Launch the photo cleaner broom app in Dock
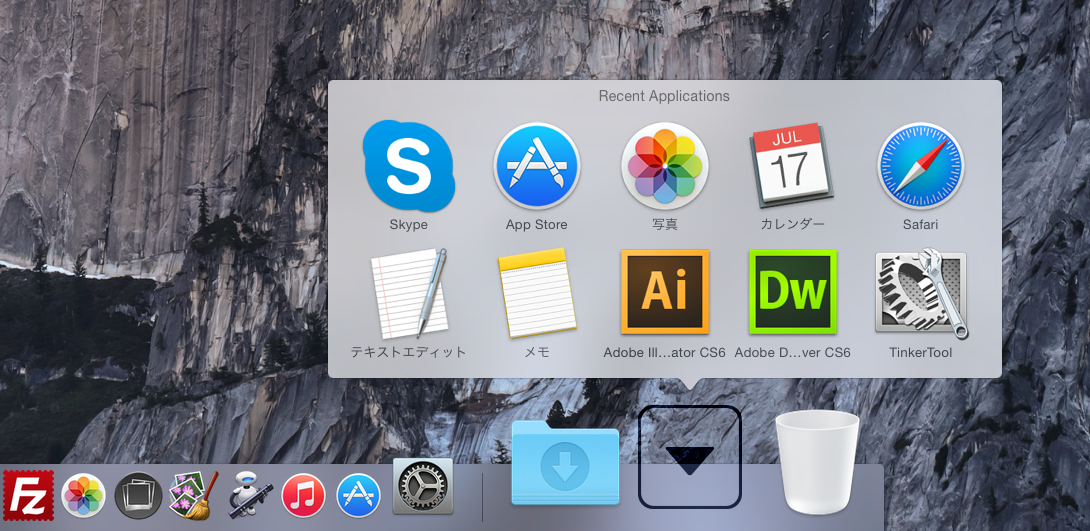This screenshot has height=531, width=1090. click(194, 496)
